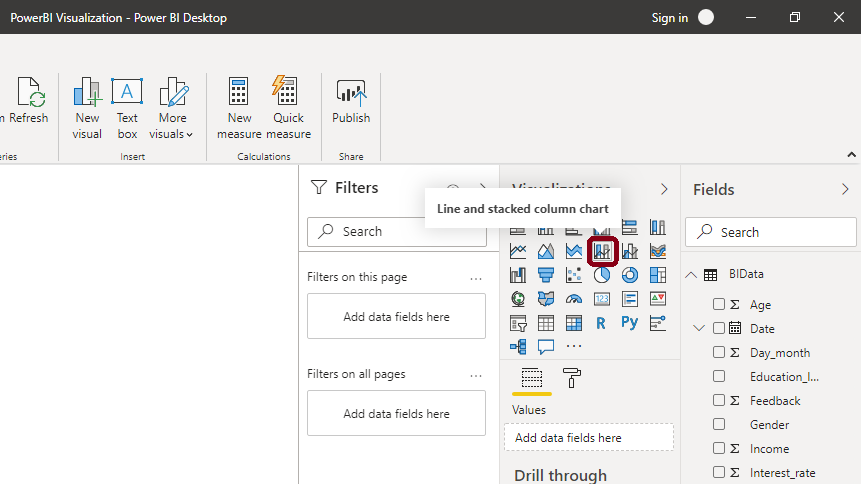The image size is (861, 484).
Task: Pick the Pie chart visualization
Action: [602, 274]
